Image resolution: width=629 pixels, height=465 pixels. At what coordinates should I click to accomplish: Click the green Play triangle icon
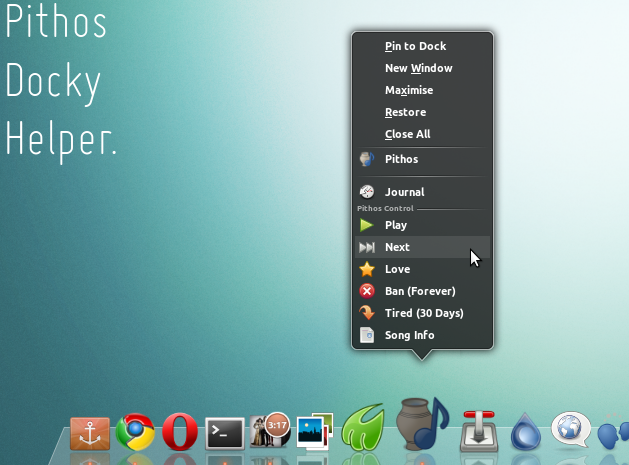click(367, 225)
